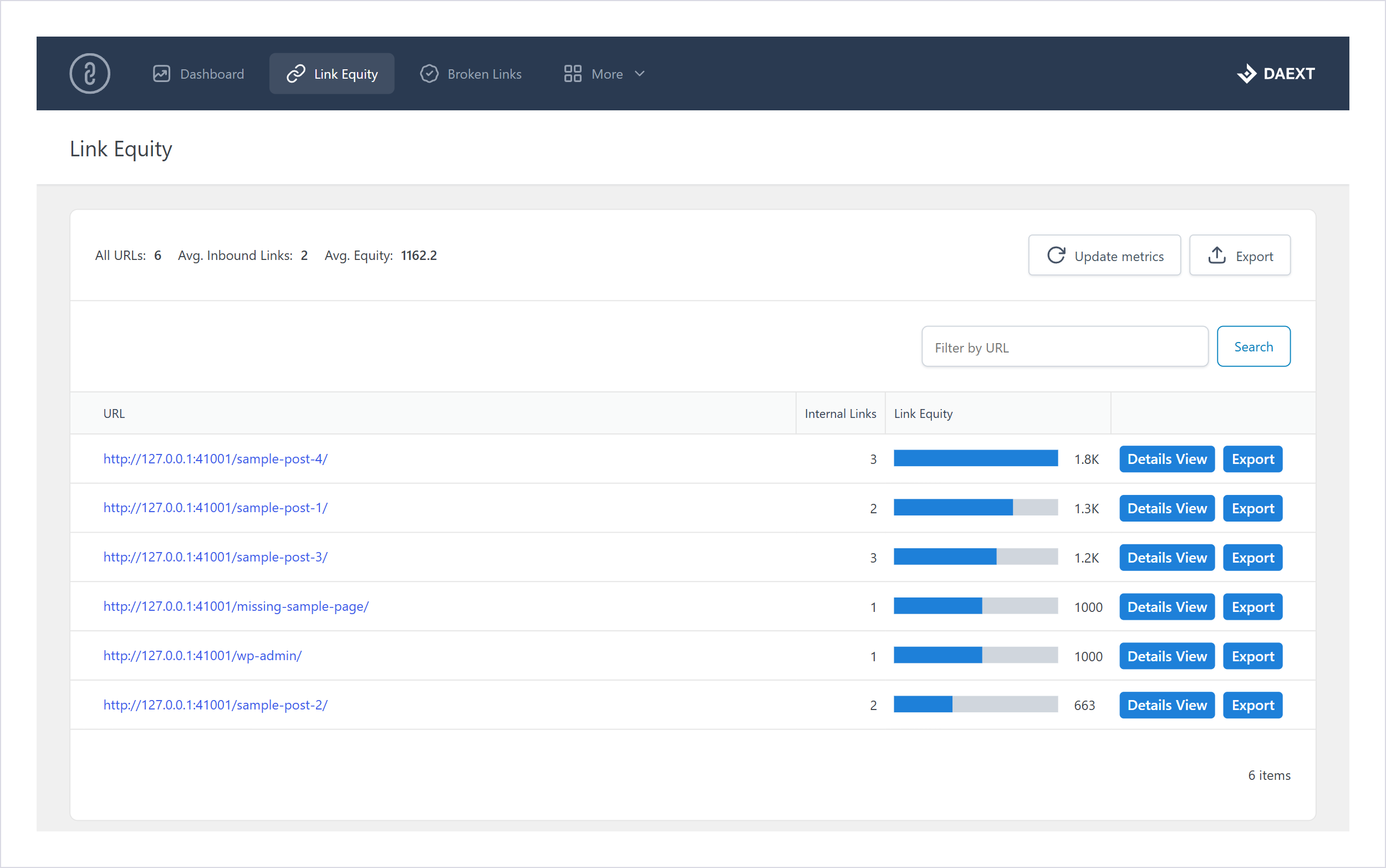Image resolution: width=1386 pixels, height=868 pixels.
Task: Focus the Filter by URL field
Action: [x=1064, y=347]
